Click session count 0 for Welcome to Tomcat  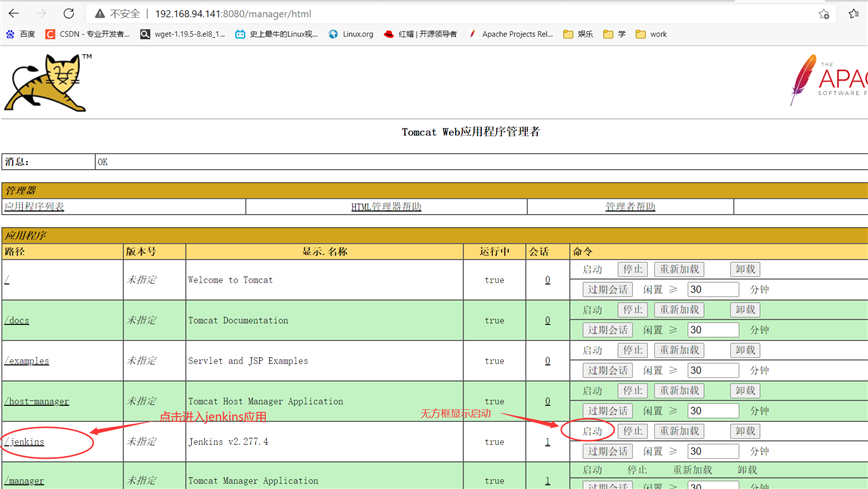click(x=547, y=280)
